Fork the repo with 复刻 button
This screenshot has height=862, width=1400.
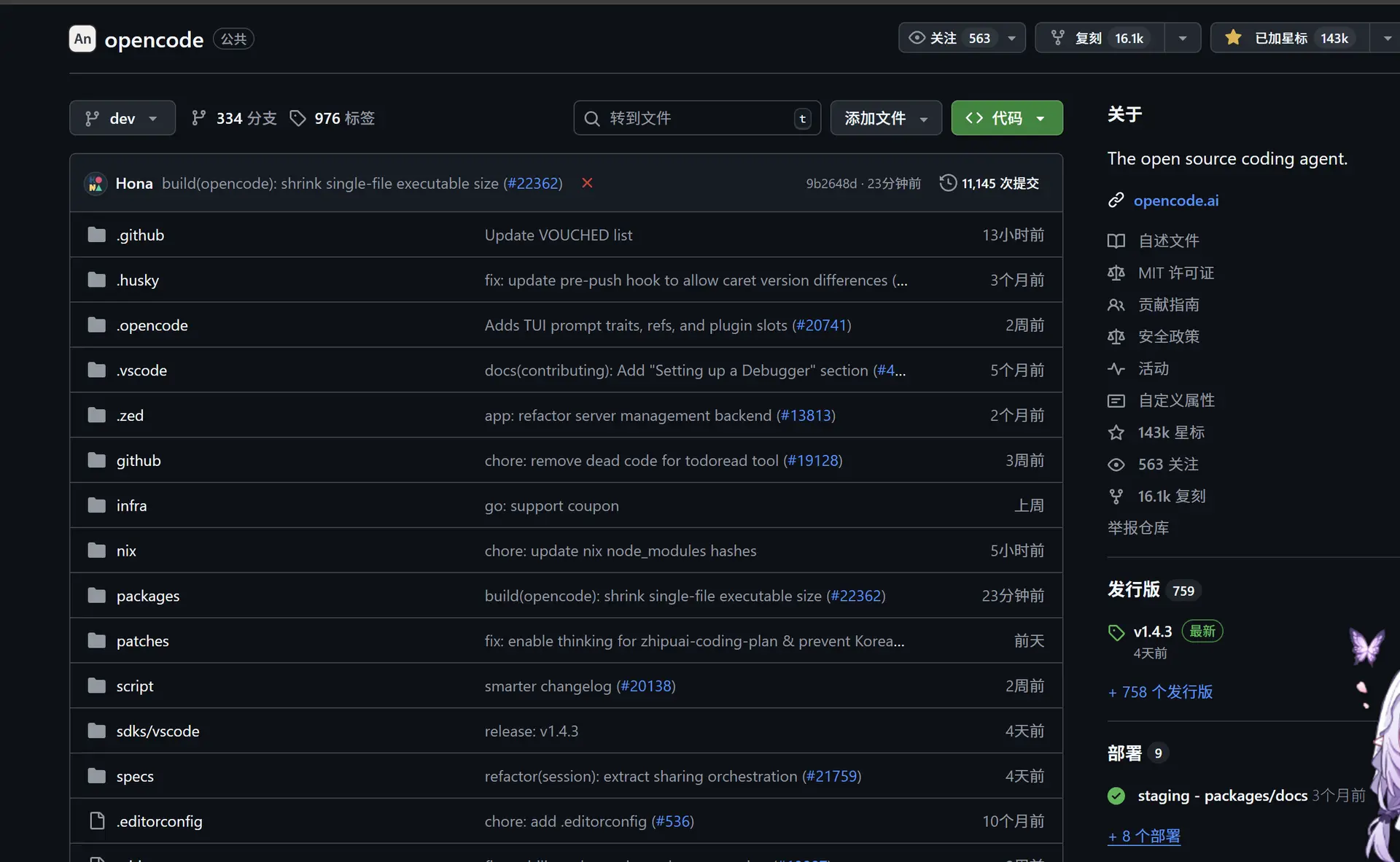click(x=1100, y=38)
